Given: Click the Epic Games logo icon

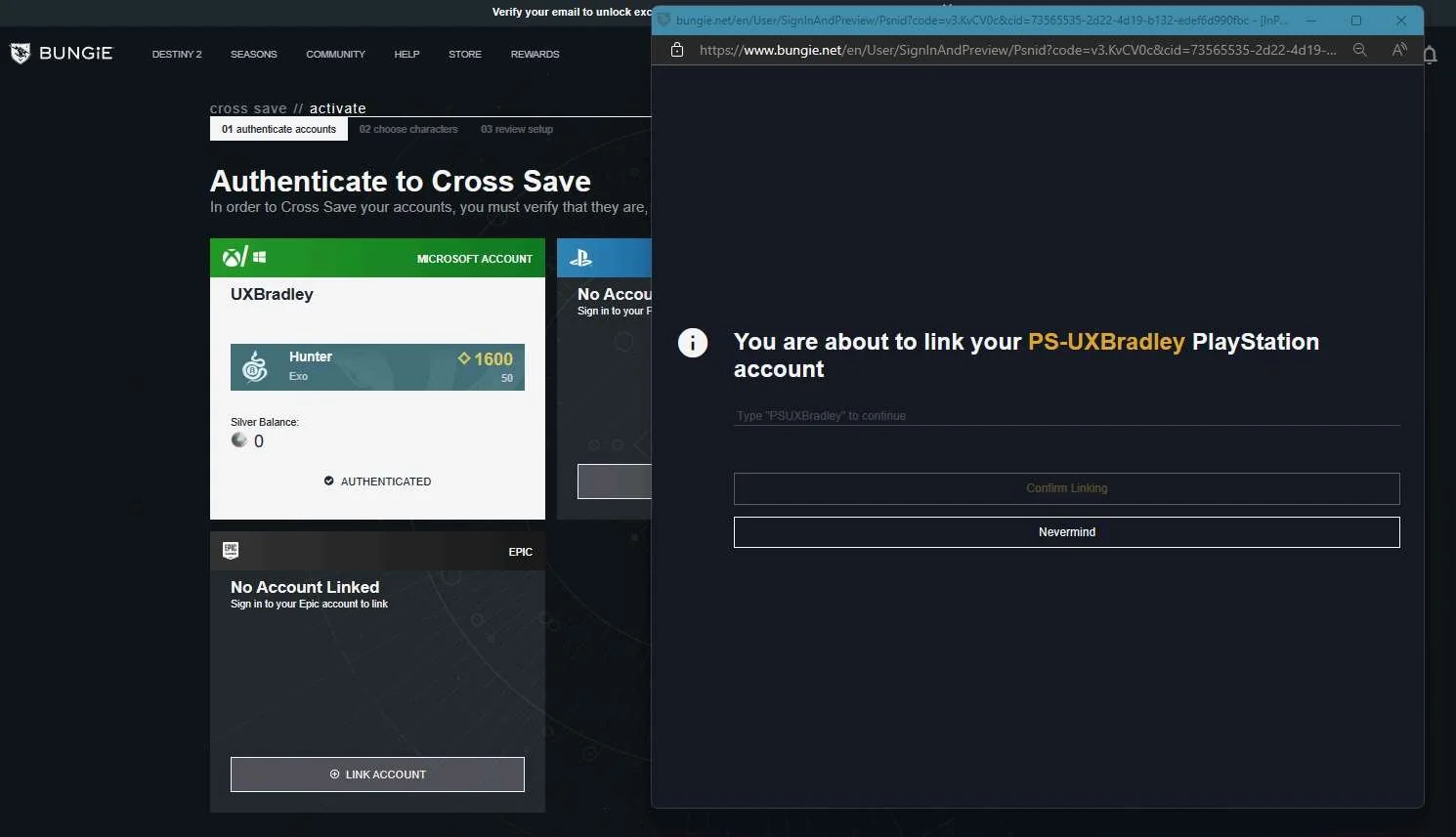Looking at the screenshot, I should 231,550.
